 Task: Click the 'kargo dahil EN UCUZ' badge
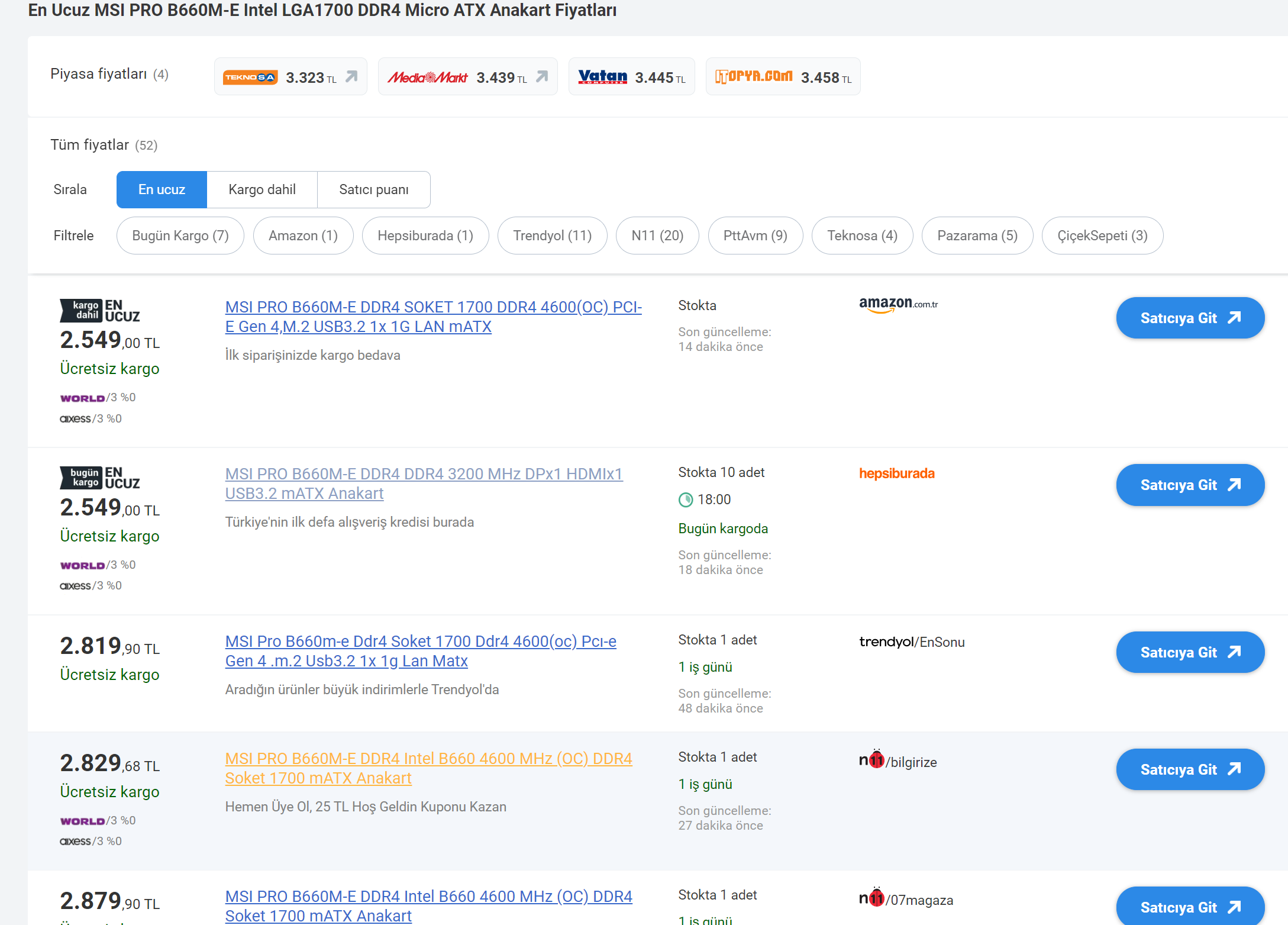coord(100,311)
